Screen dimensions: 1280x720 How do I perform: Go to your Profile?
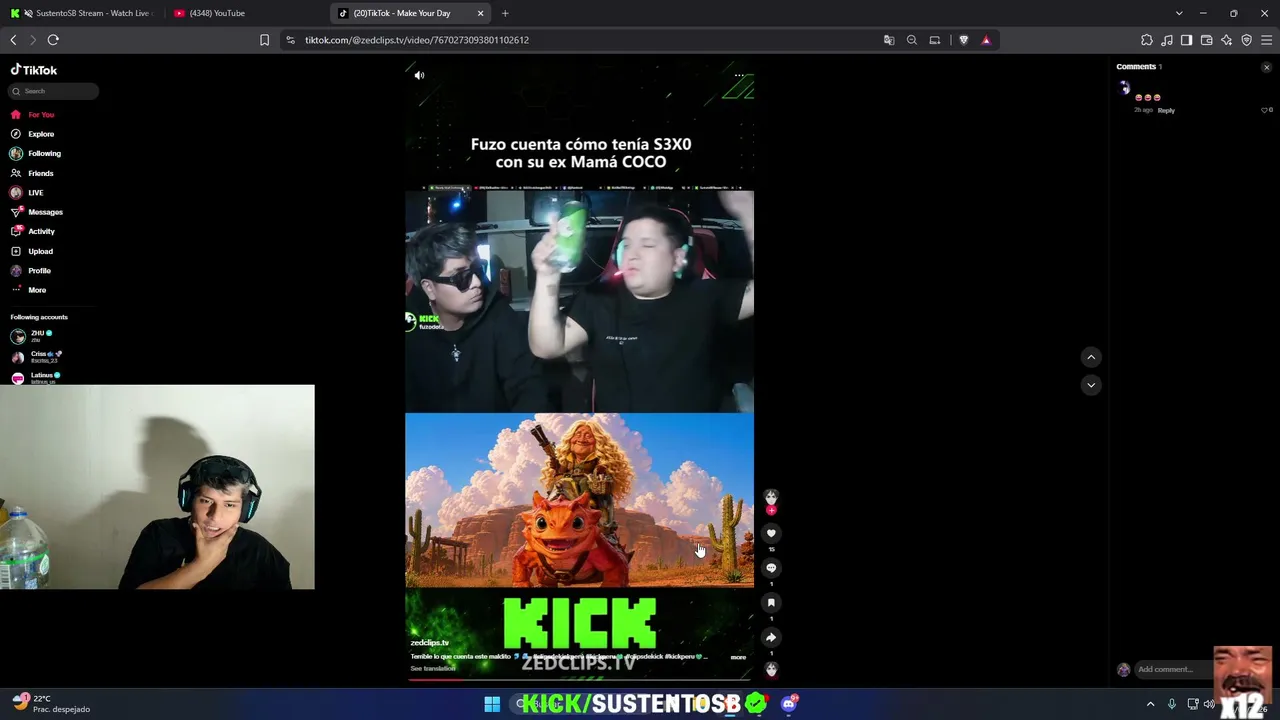[x=31, y=270]
